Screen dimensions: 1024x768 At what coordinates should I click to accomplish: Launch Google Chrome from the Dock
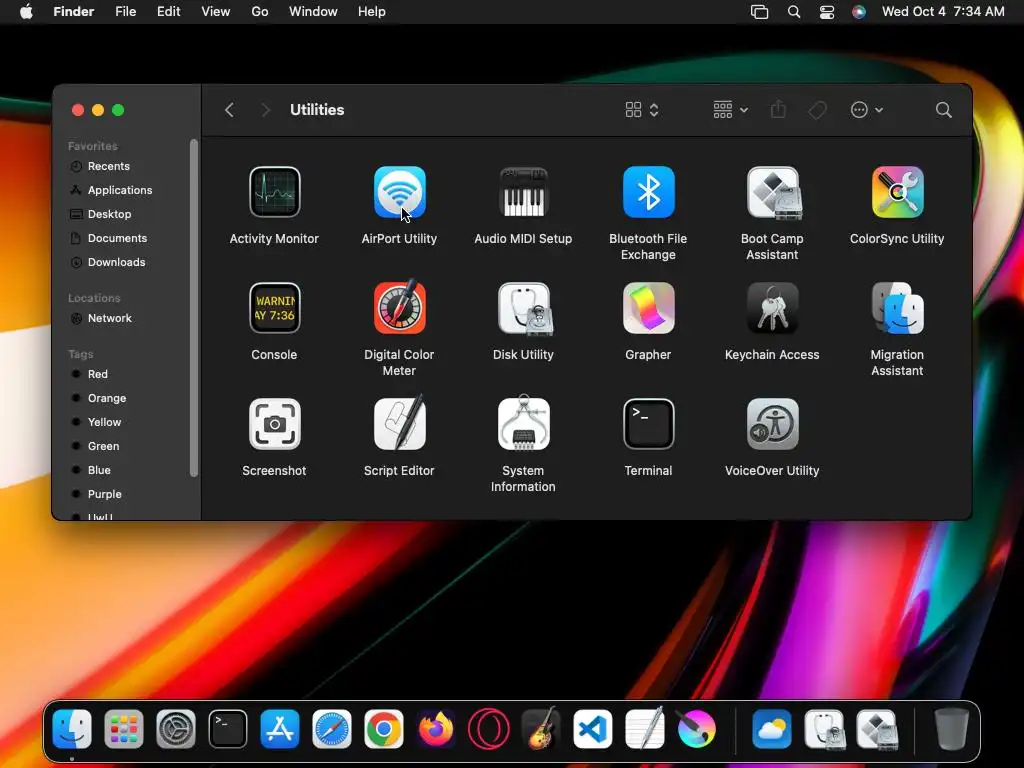click(384, 729)
